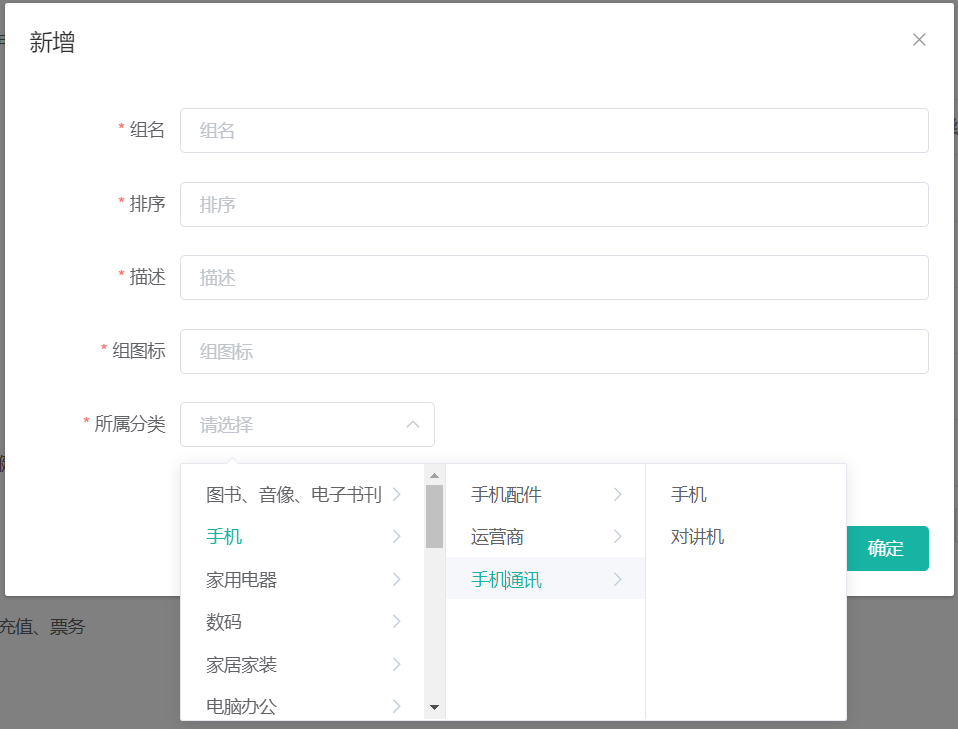Focus the 组名 input field
Screen dimensions: 958x729
point(554,131)
